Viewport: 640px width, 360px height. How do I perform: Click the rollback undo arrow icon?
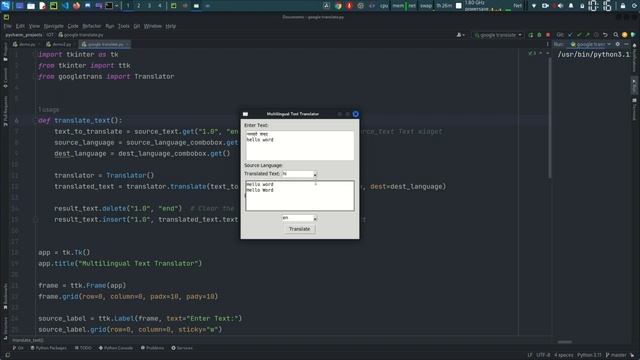pos(605,35)
